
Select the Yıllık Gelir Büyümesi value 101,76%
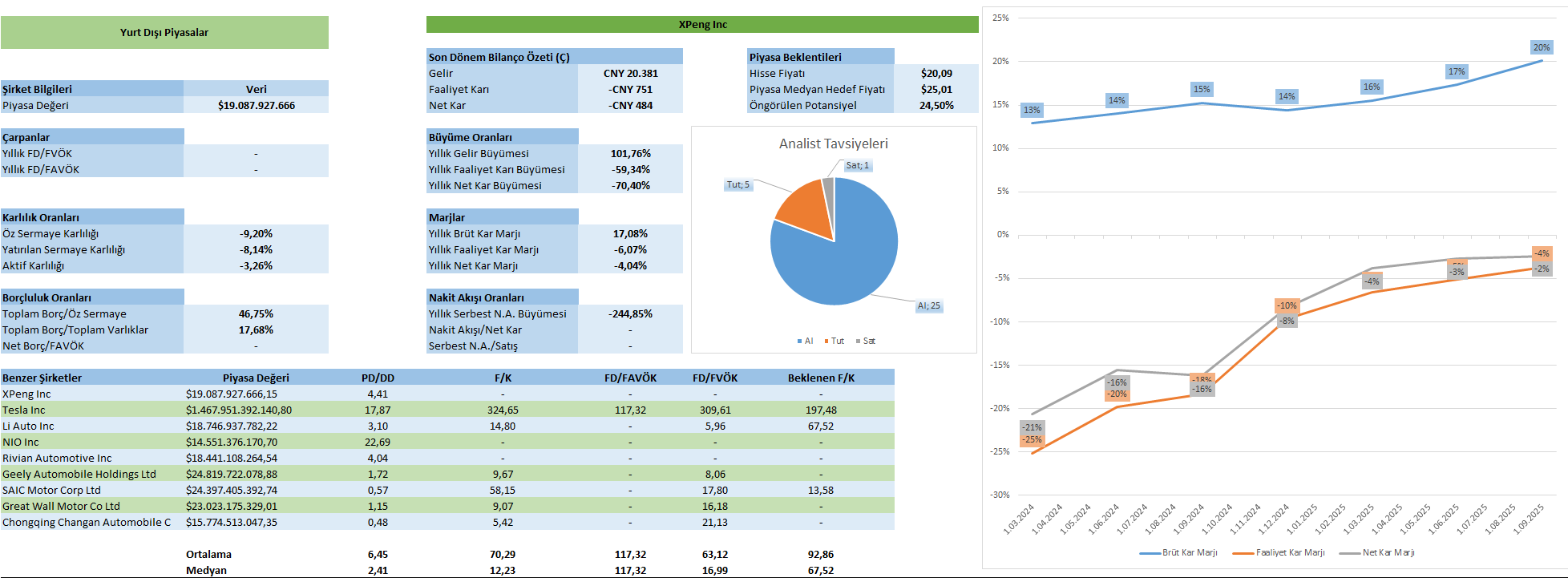click(x=630, y=153)
